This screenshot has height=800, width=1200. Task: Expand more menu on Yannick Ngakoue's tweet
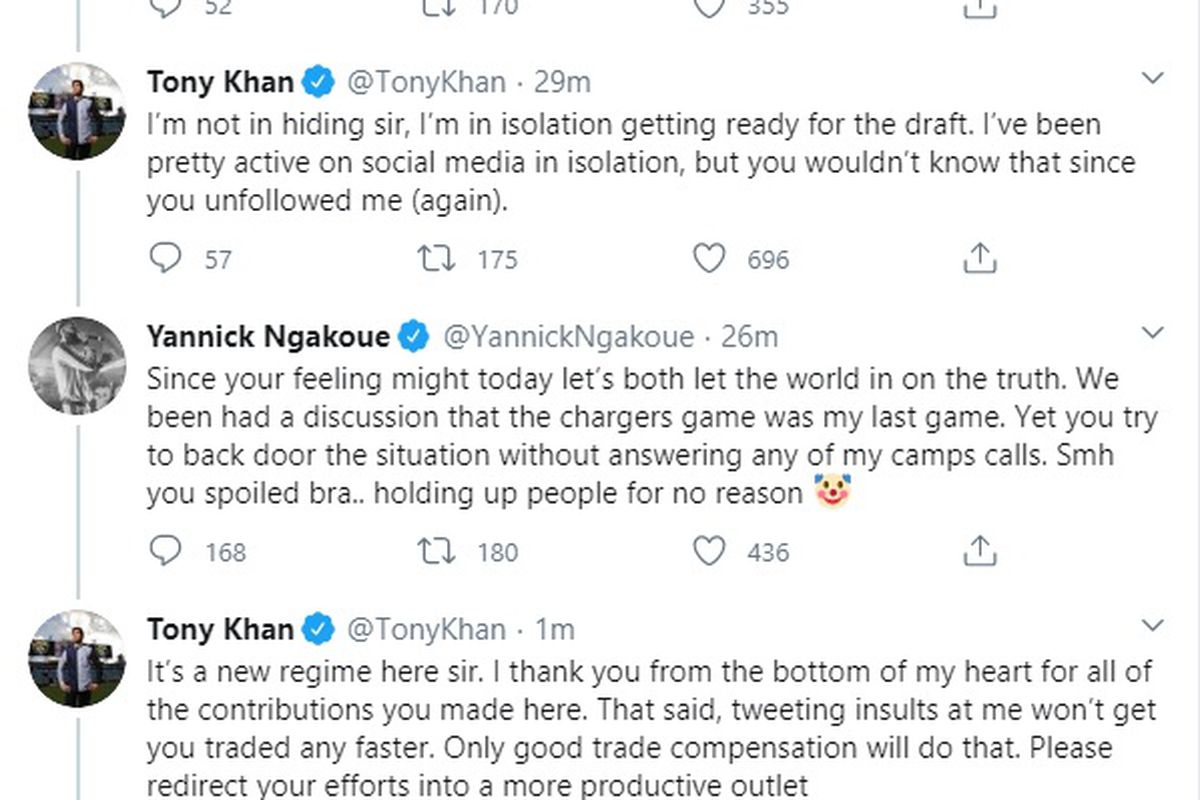pyautogui.click(x=1153, y=333)
